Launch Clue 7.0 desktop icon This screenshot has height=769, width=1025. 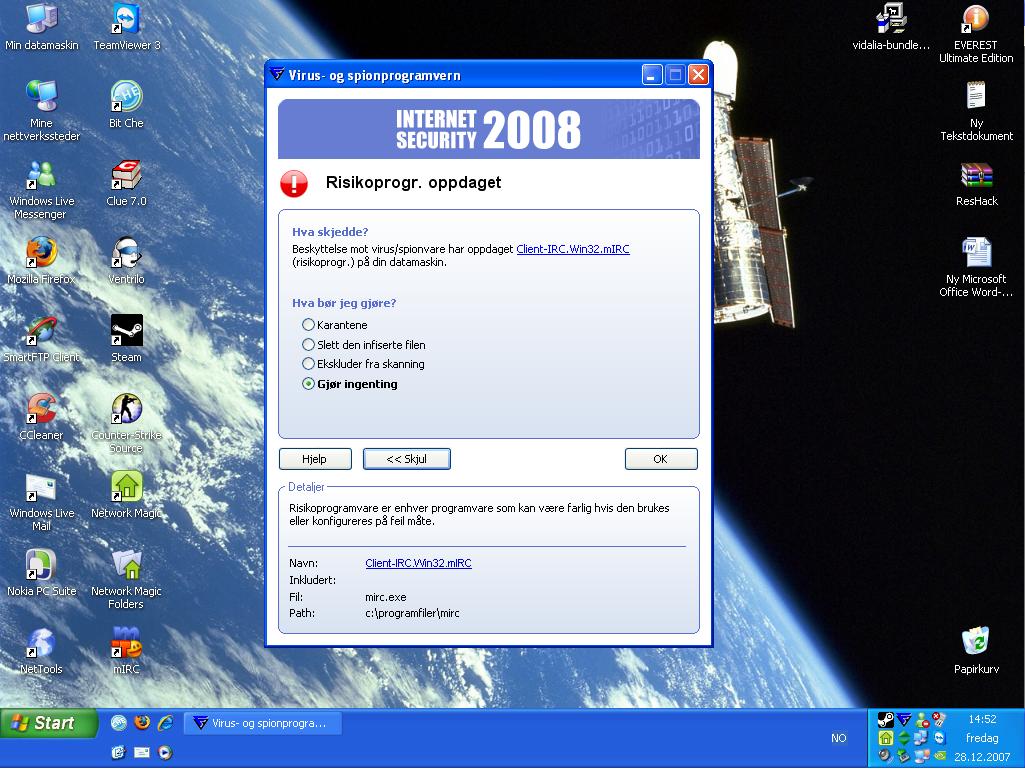pyautogui.click(x=126, y=183)
